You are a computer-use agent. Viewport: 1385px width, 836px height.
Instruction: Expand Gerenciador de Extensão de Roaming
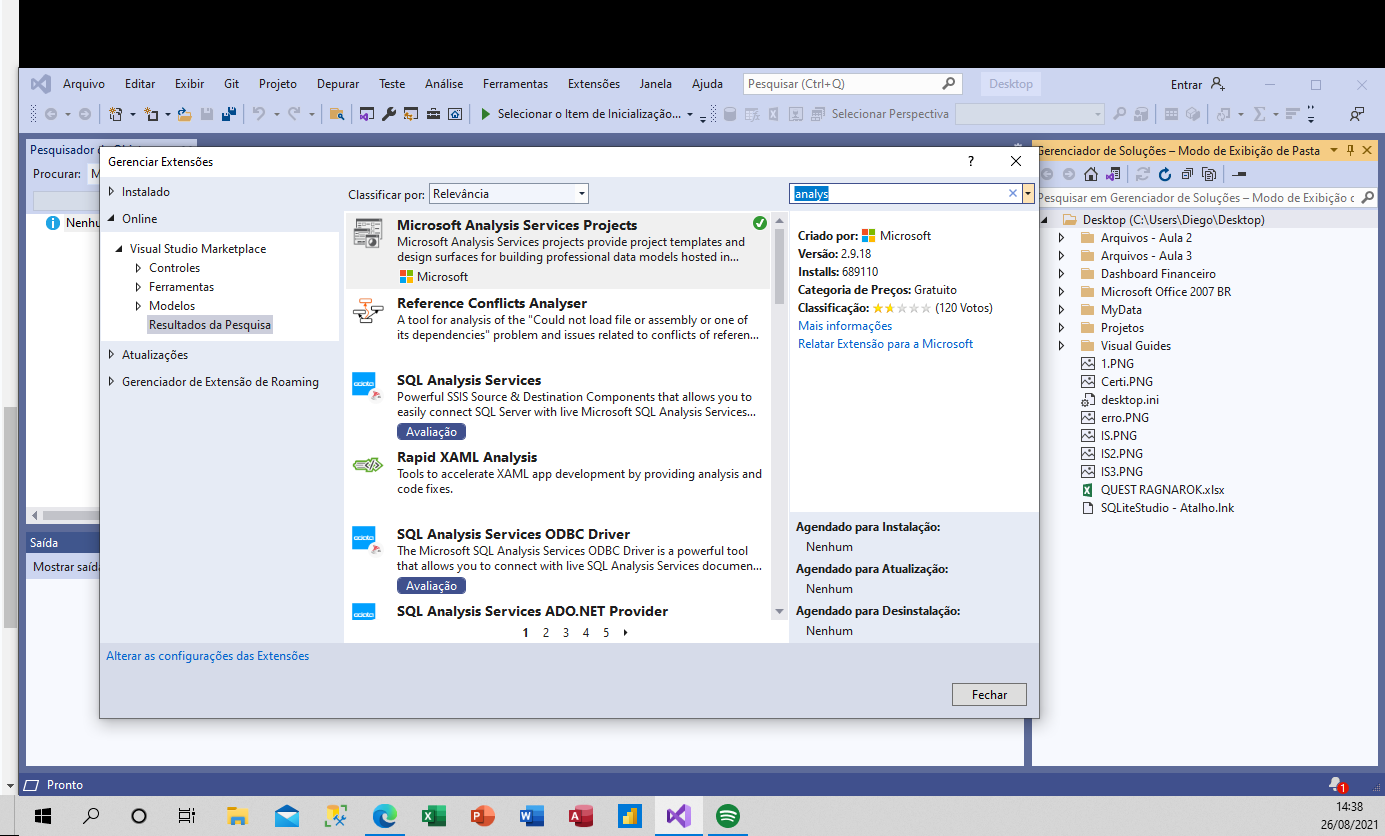(x=112, y=382)
